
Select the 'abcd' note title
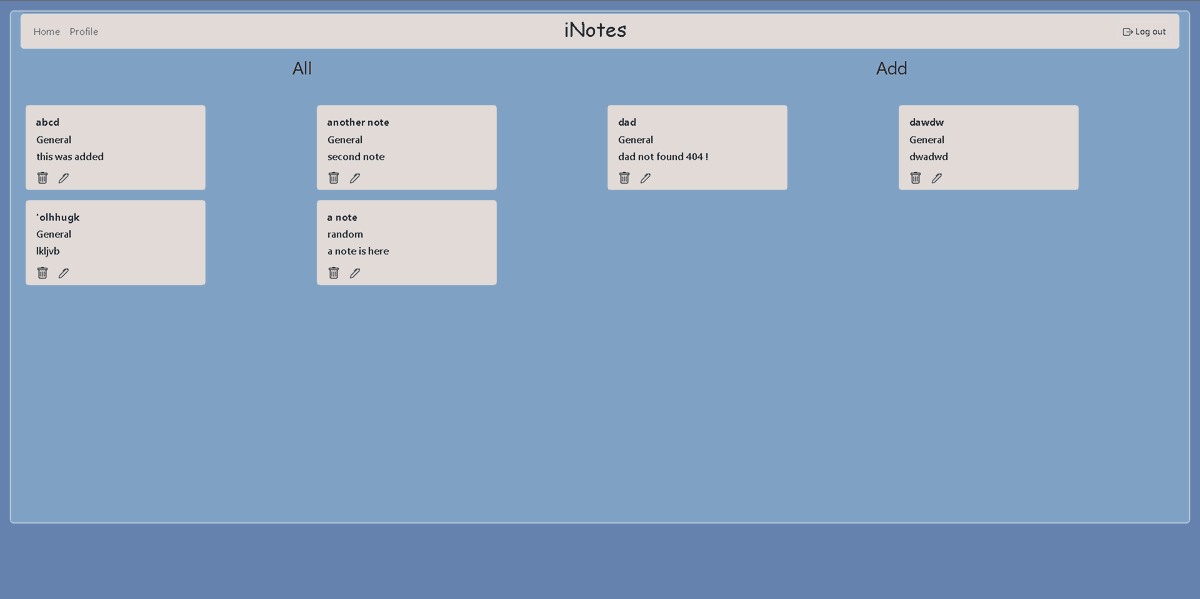tap(48, 122)
